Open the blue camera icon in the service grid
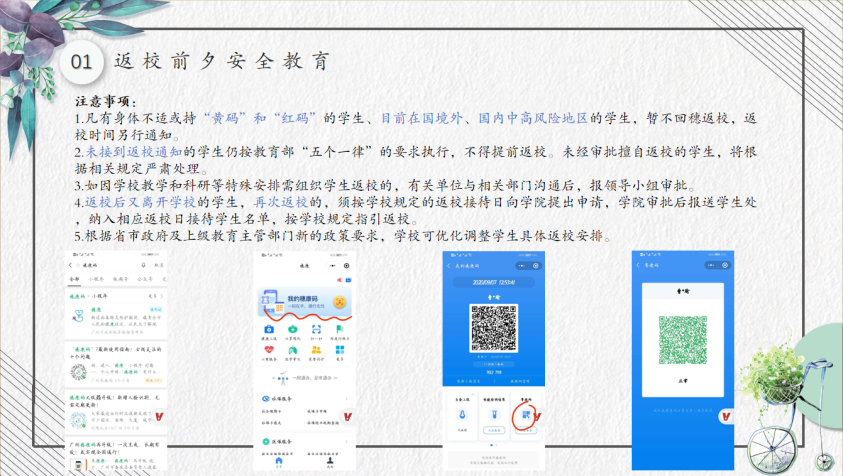 (267, 329)
